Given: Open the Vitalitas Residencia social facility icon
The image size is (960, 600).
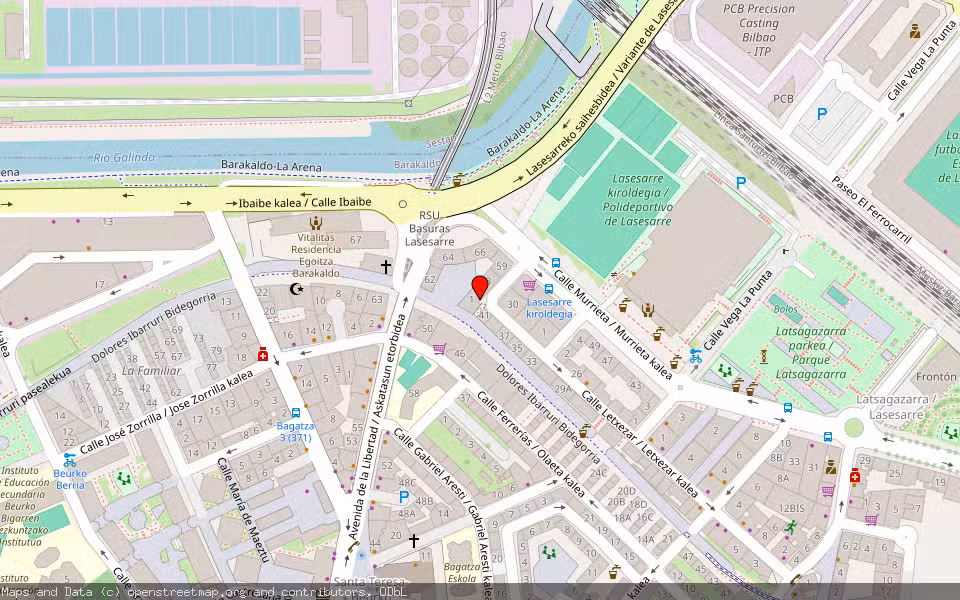Looking at the screenshot, I should pos(316,223).
